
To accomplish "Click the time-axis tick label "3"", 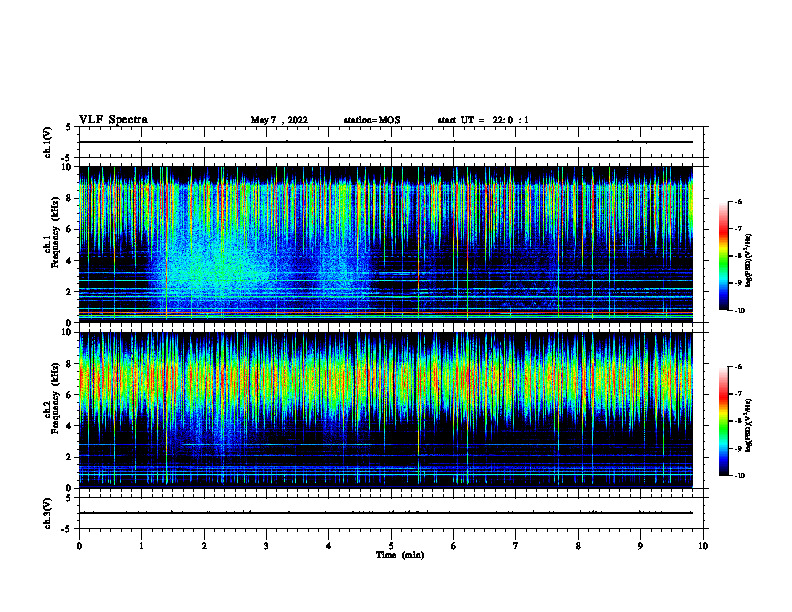I will (x=266, y=546).
